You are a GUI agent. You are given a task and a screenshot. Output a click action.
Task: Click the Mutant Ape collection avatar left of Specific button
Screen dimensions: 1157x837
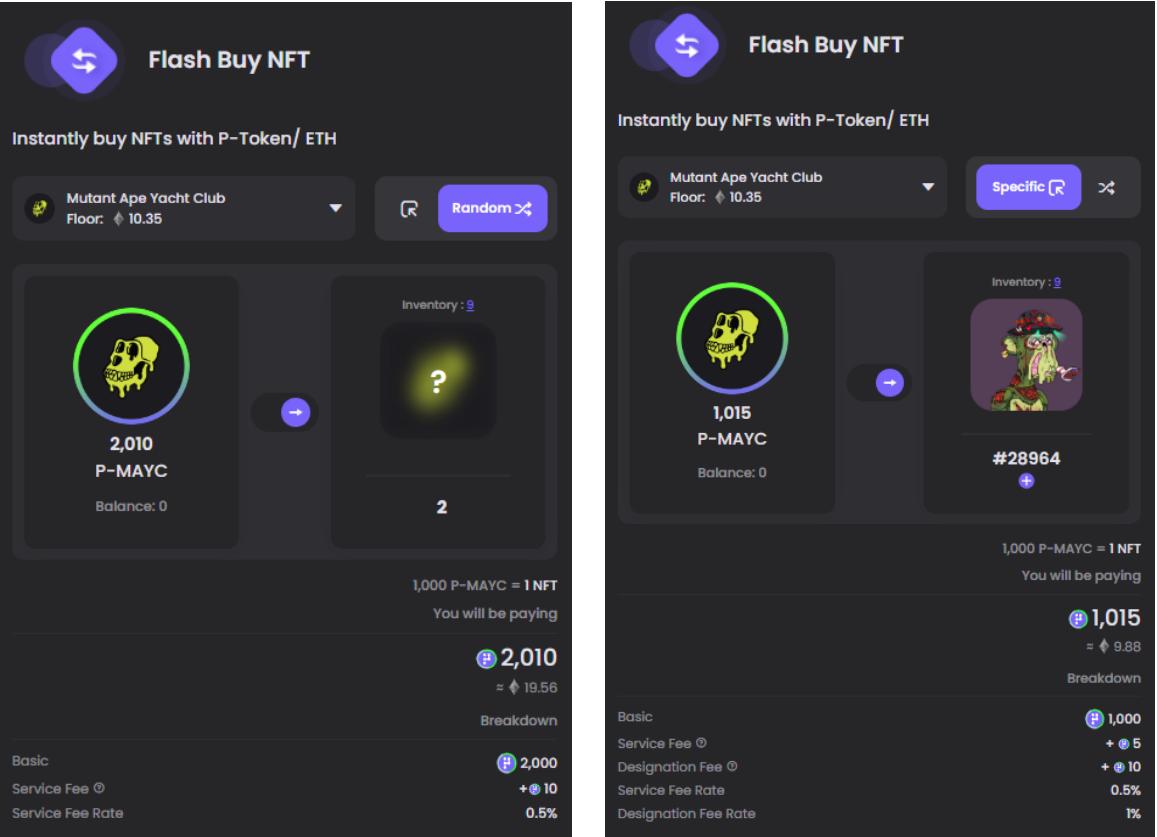click(x=643, y=187)
